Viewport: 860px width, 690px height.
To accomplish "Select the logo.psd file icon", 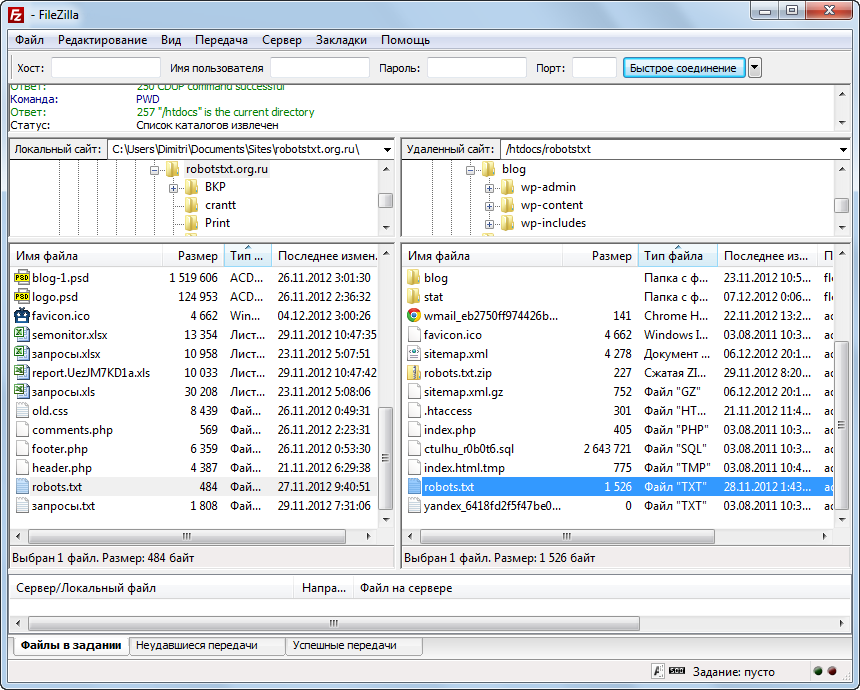I will (x=22, y=297).
